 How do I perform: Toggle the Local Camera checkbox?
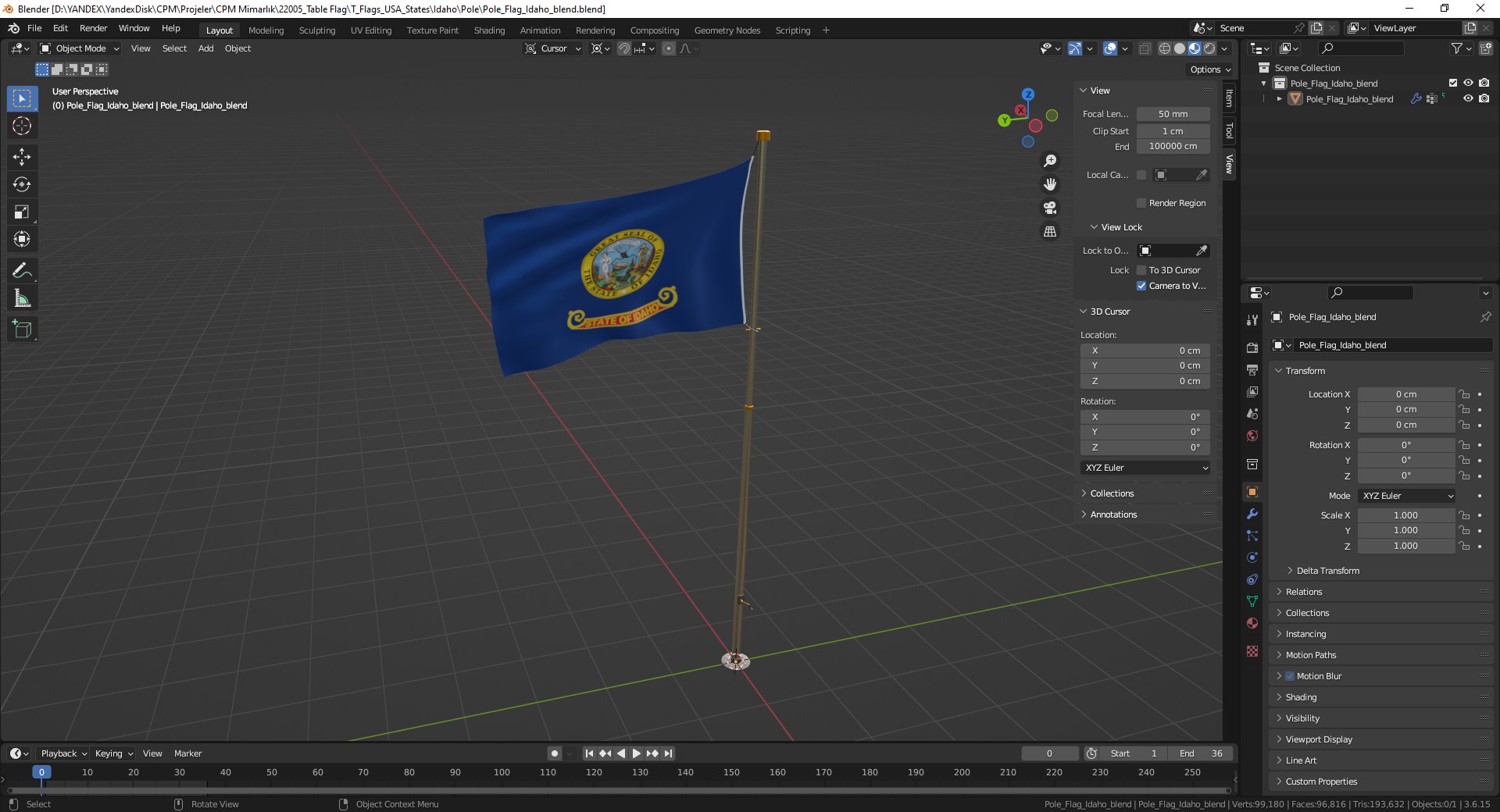coord(1141,175)
